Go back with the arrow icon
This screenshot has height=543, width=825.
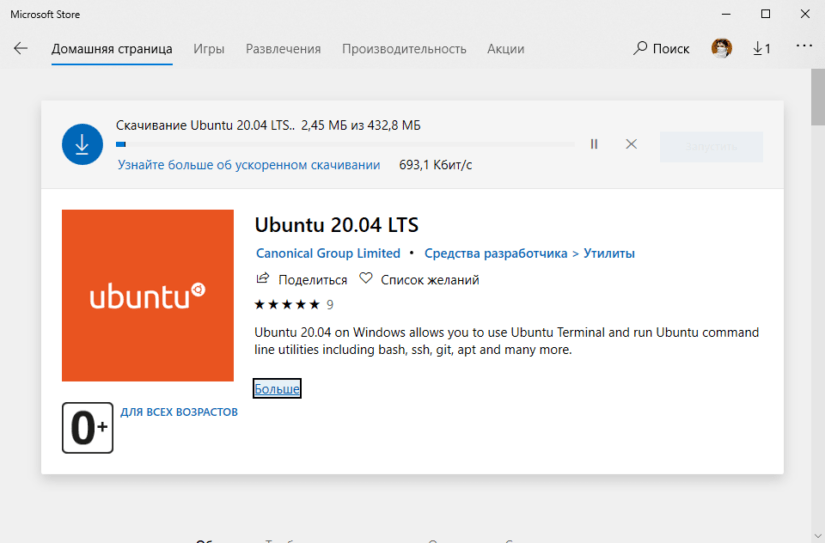(x=21, y=48)
